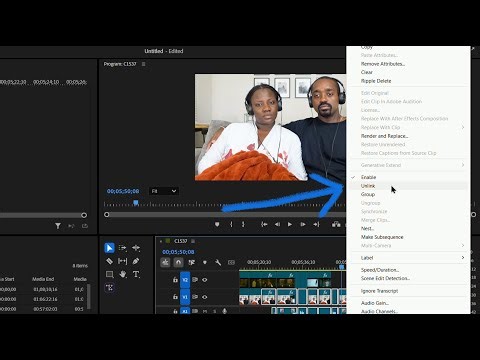Toggle Enable in context menu
Viewport: 480px width, 360px height.
407,177
